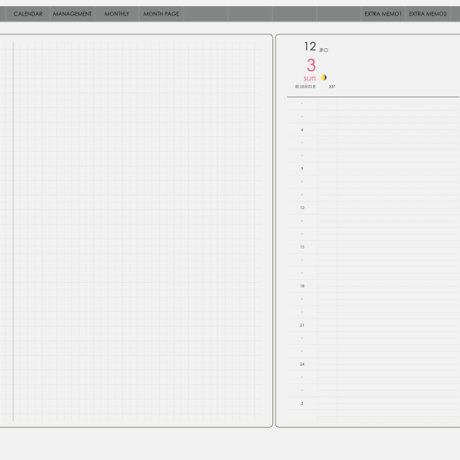Click the 24 hour label in timeline
This screenshot has height=460, width=460.
(x=302, y=364)
